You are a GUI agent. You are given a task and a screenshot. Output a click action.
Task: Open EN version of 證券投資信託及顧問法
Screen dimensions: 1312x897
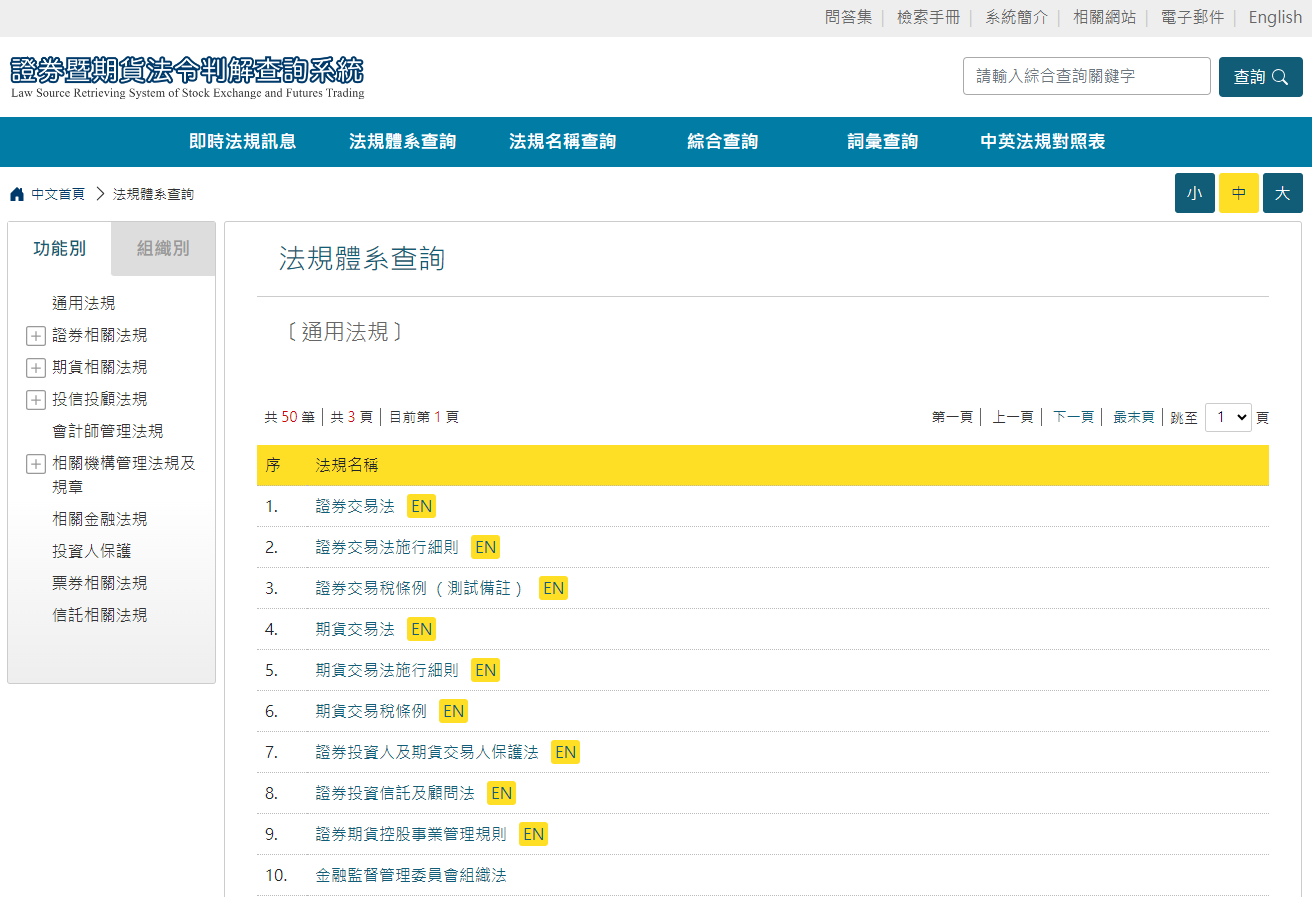pos(502,793)
